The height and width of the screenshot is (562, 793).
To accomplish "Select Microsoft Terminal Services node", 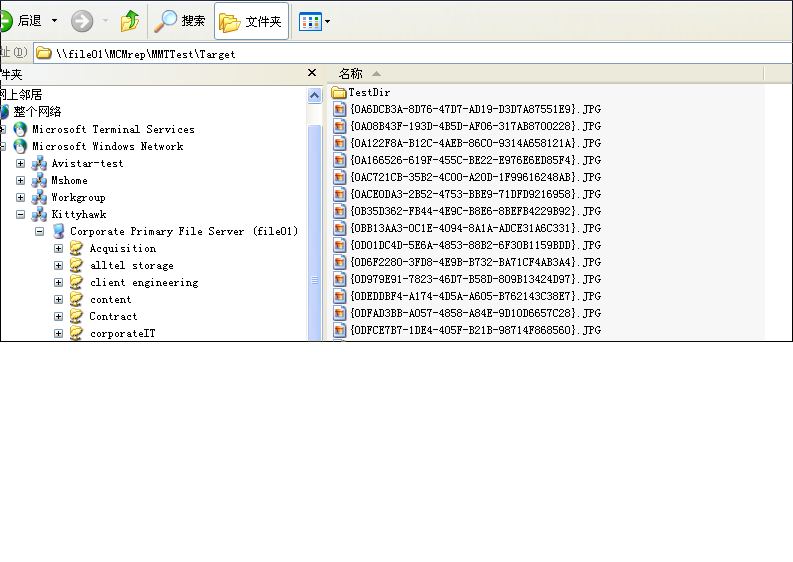I will 113,129.
